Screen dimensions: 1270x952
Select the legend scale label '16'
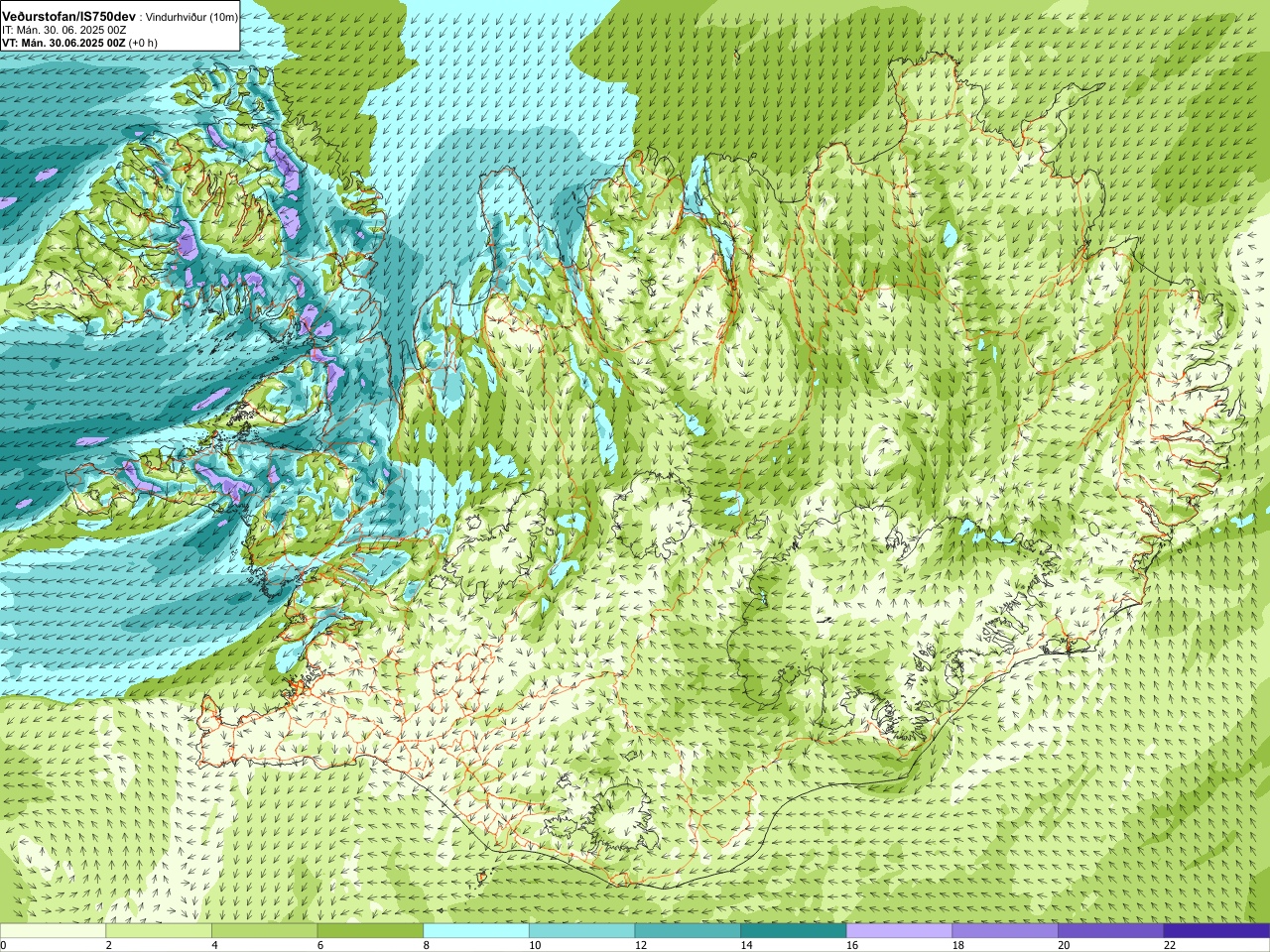pos(852,945)
